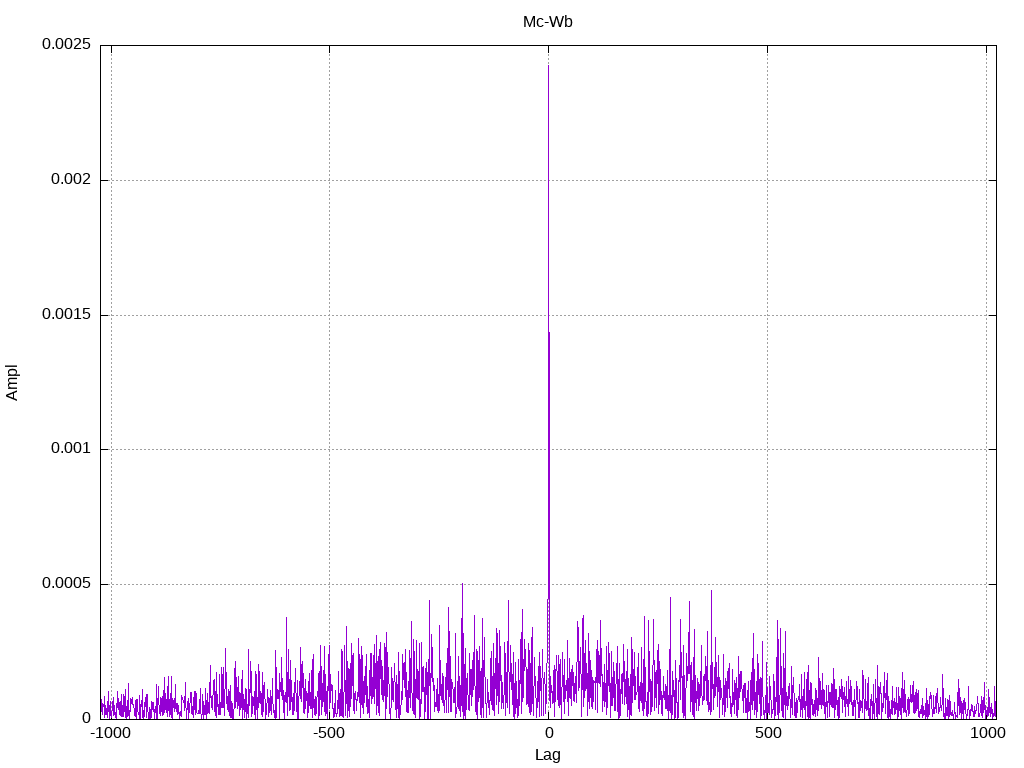Viewport: 1024px width, 768px height.
Task: Select the Lag x-axis label
Action: (547, 755)
